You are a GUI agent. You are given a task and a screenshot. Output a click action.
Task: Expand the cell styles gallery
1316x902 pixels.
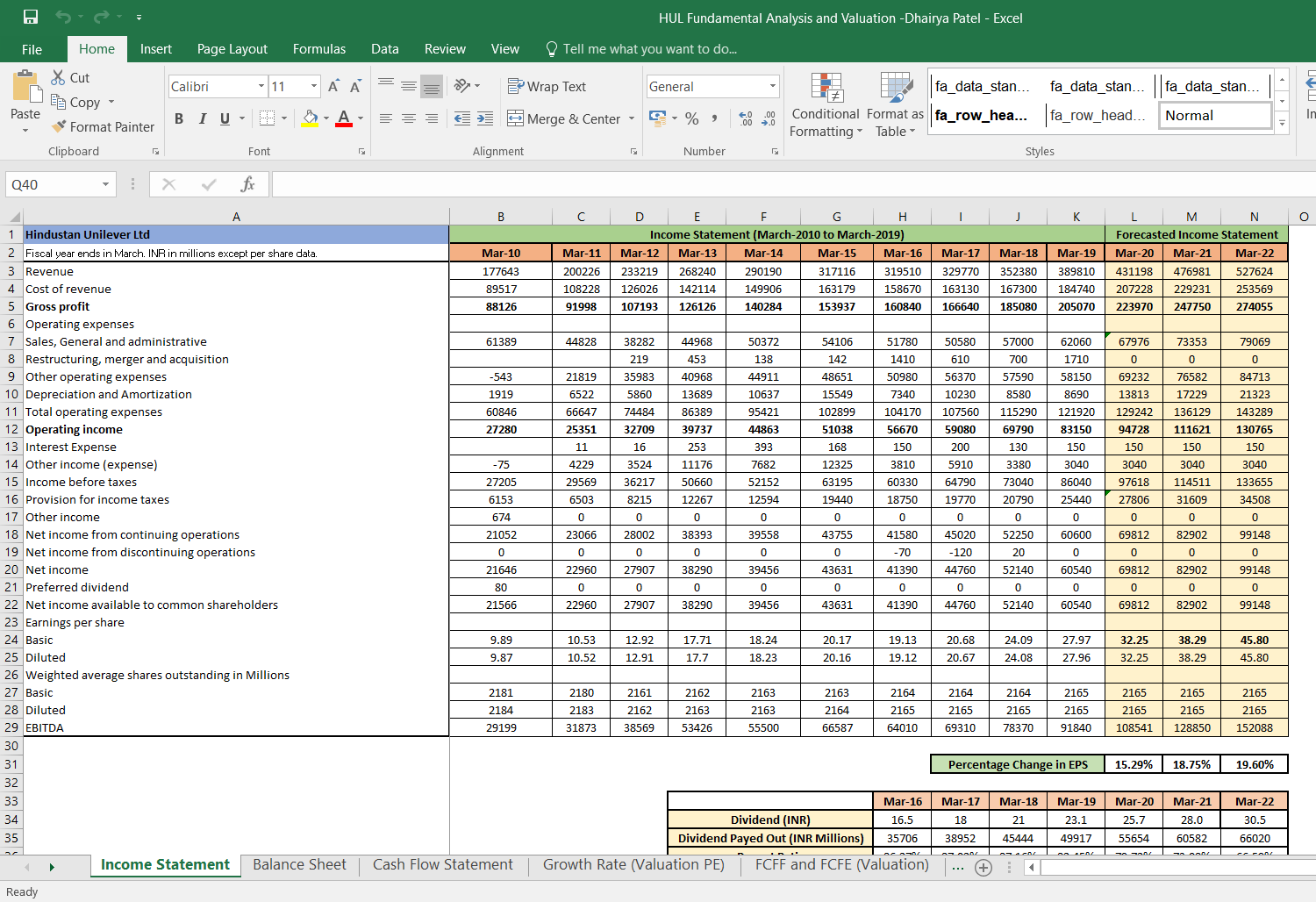[x=1283, y=124]
